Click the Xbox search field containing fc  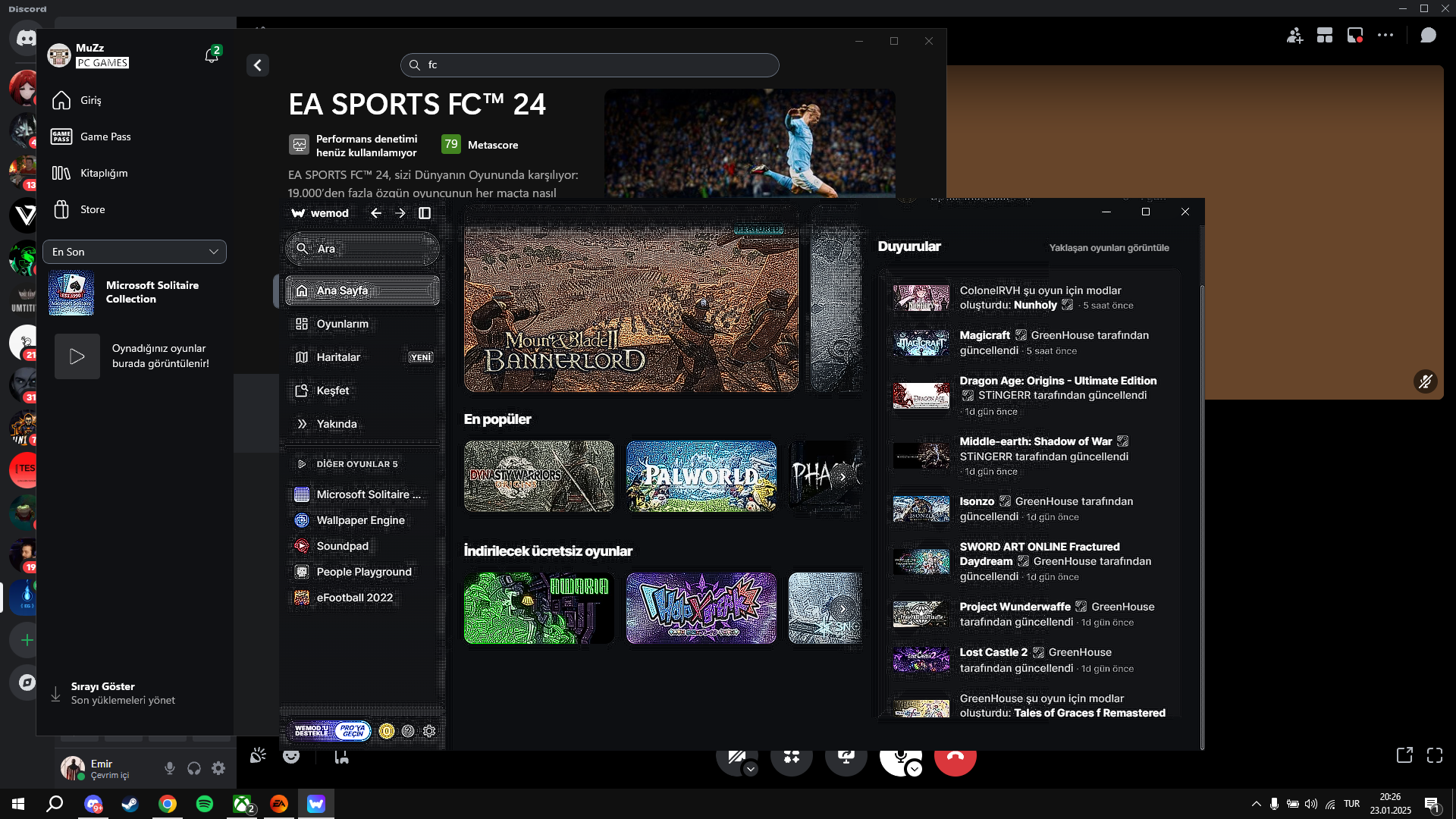tap(589, 65)
